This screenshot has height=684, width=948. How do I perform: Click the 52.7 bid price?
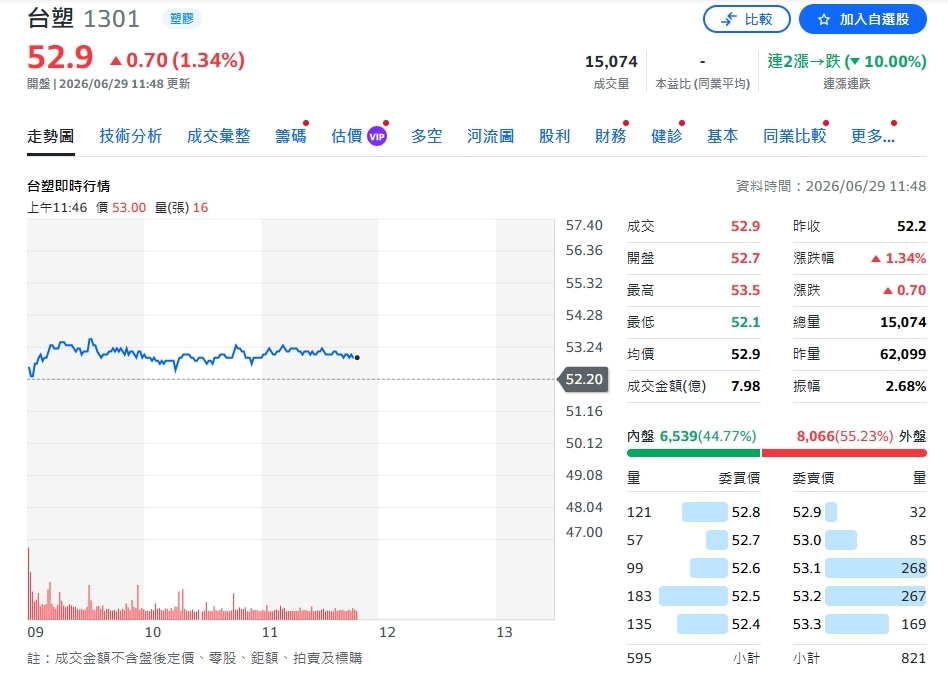tap(745, 540)
